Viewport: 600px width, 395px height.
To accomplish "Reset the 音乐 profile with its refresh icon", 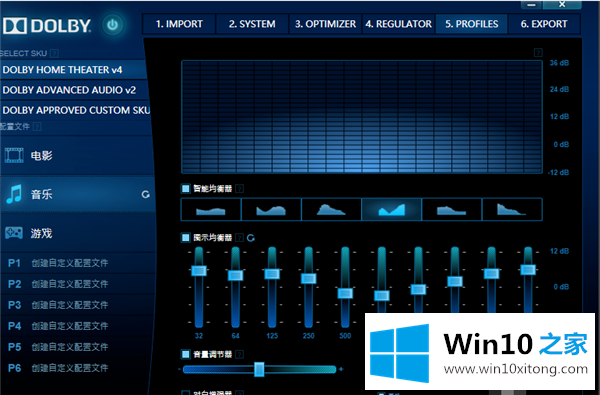I will pos(145,194).
